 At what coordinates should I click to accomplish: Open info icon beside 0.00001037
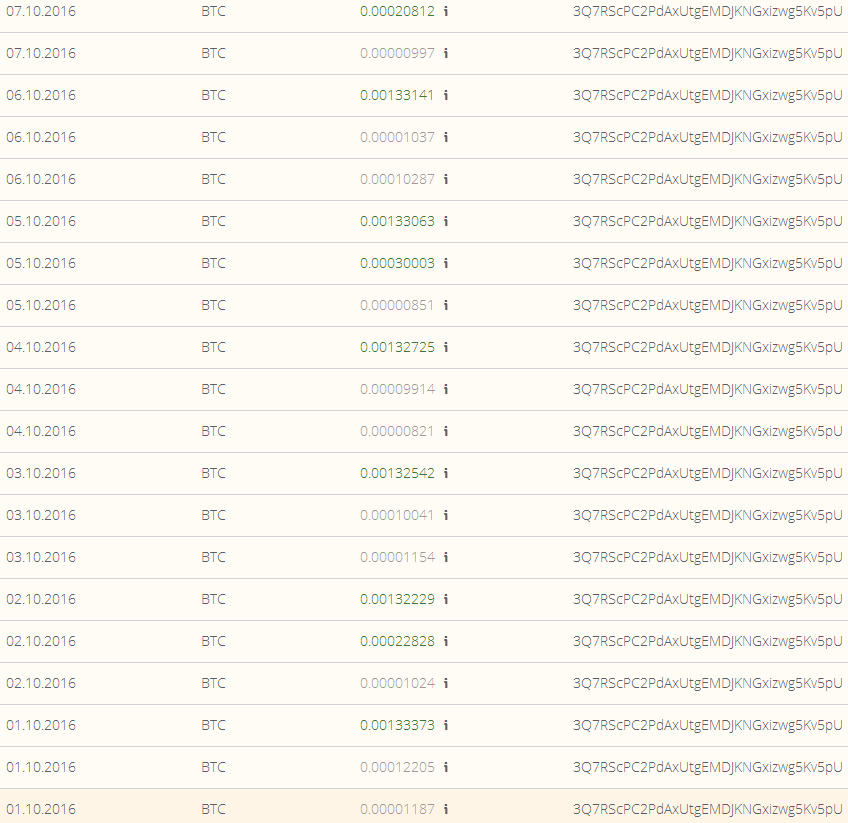point(446,137)
